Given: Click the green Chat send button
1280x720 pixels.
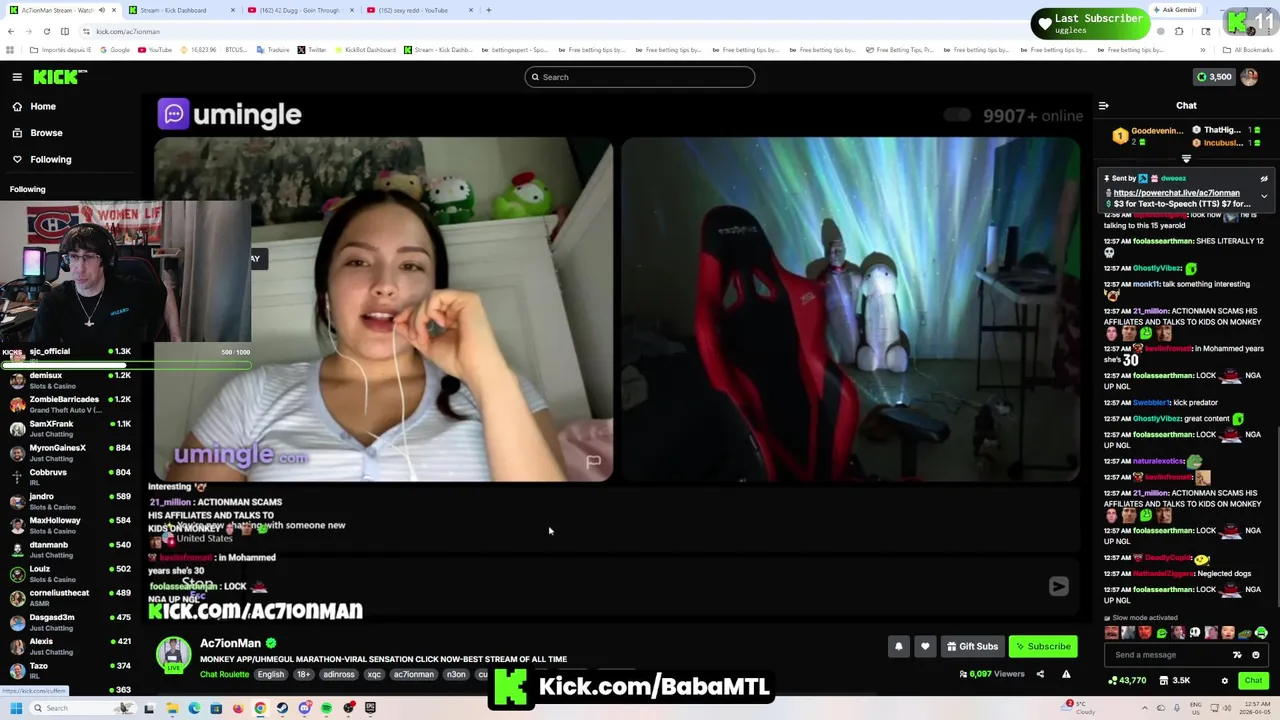Looking at the screenshot, I should (1253, 681).
